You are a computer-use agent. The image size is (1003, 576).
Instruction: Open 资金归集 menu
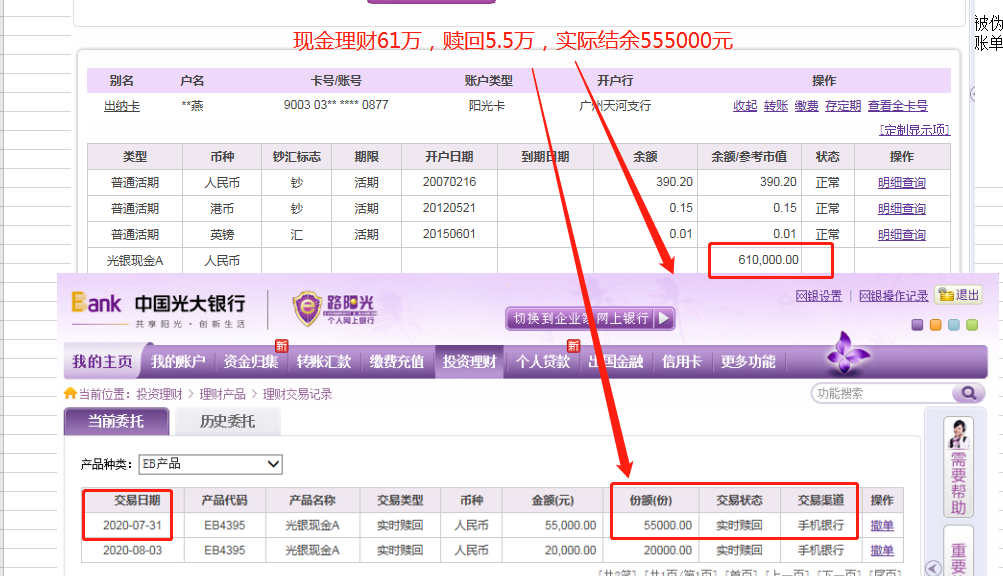pyautogui.click(x=251, y=362)
